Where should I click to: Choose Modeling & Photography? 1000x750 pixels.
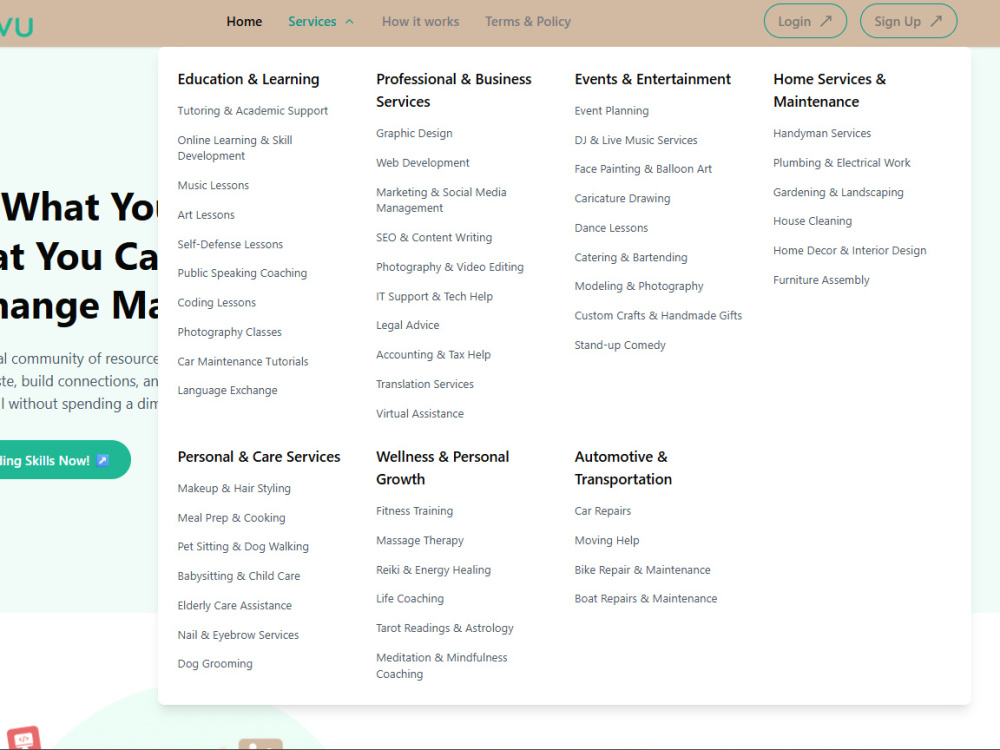(x=639, y=286)
